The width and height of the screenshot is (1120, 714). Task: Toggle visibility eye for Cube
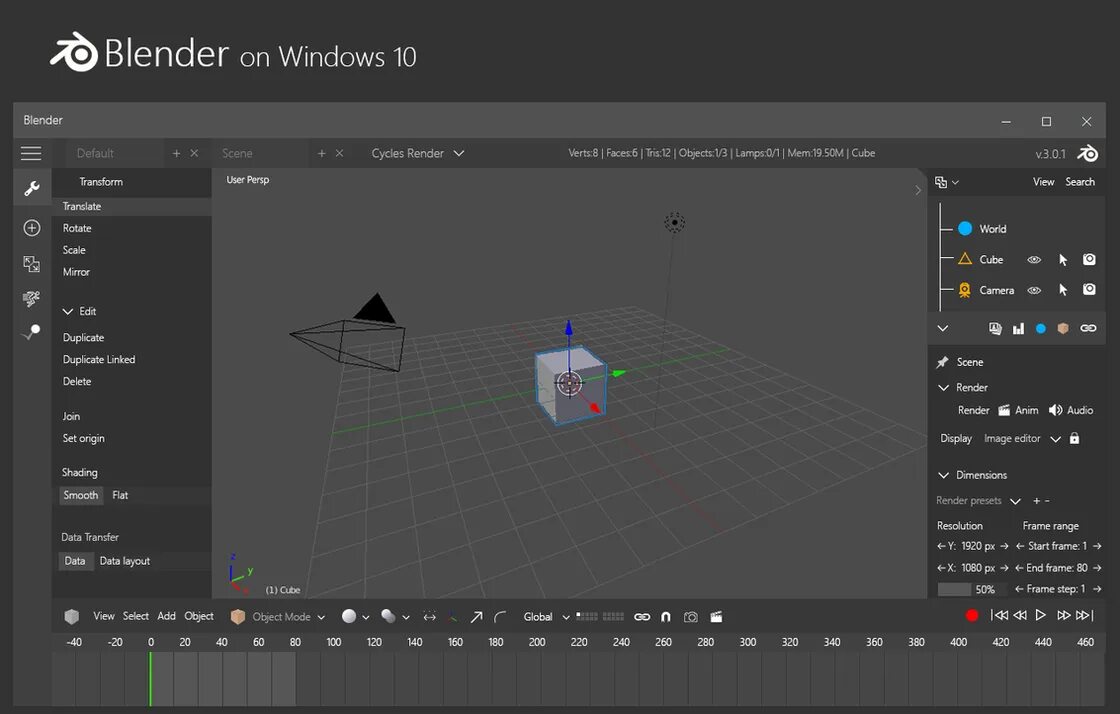(x=1034, y=259)
